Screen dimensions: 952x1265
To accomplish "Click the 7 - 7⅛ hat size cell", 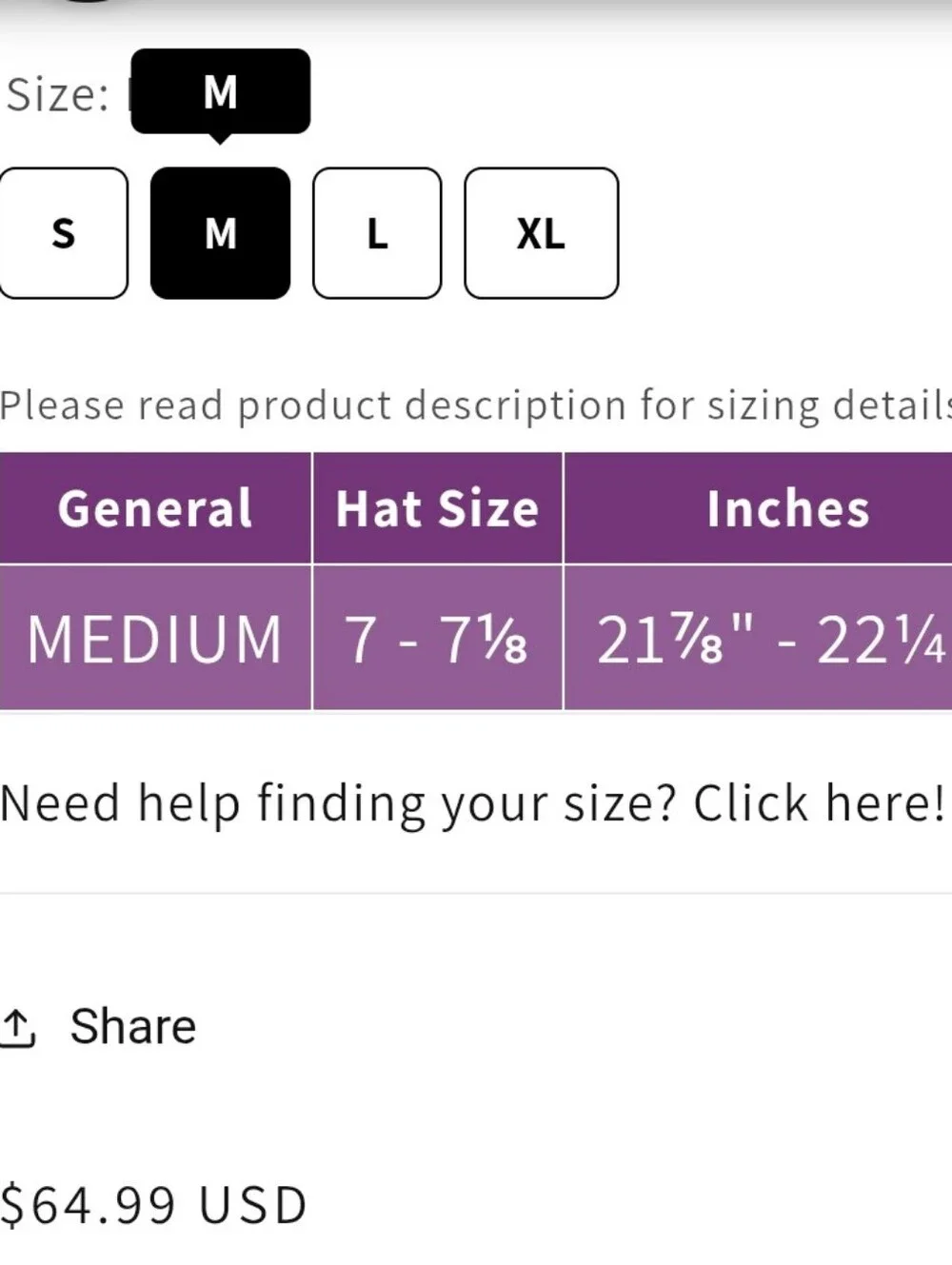I will point(437,638).
